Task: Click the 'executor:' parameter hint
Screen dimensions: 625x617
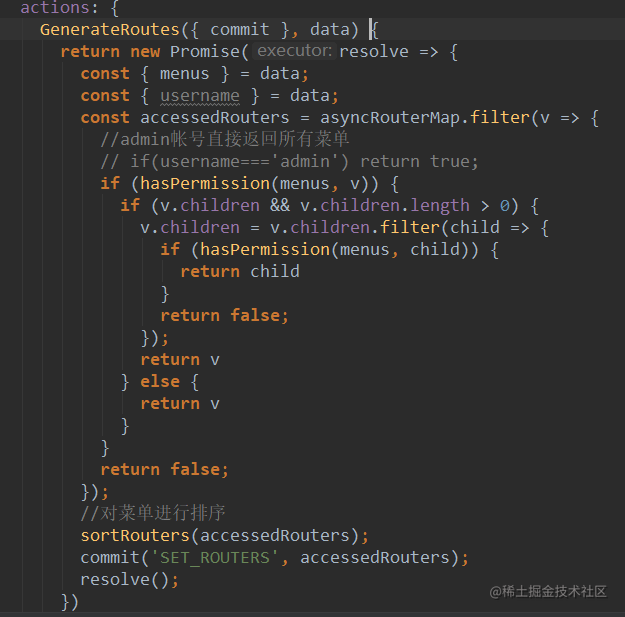Action: tap(294, 51)
